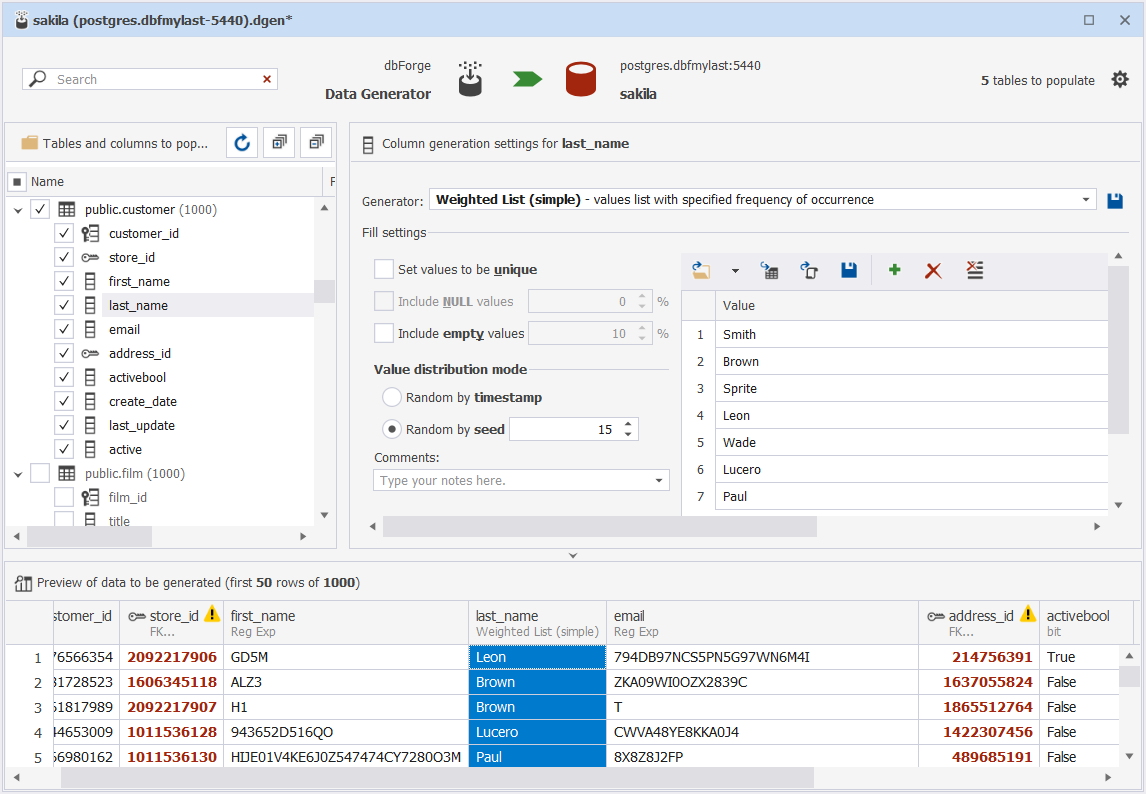Screen dimensions: 1146x794
Task: Open the open-values dropdown arrow
Action: pos(735,271)
